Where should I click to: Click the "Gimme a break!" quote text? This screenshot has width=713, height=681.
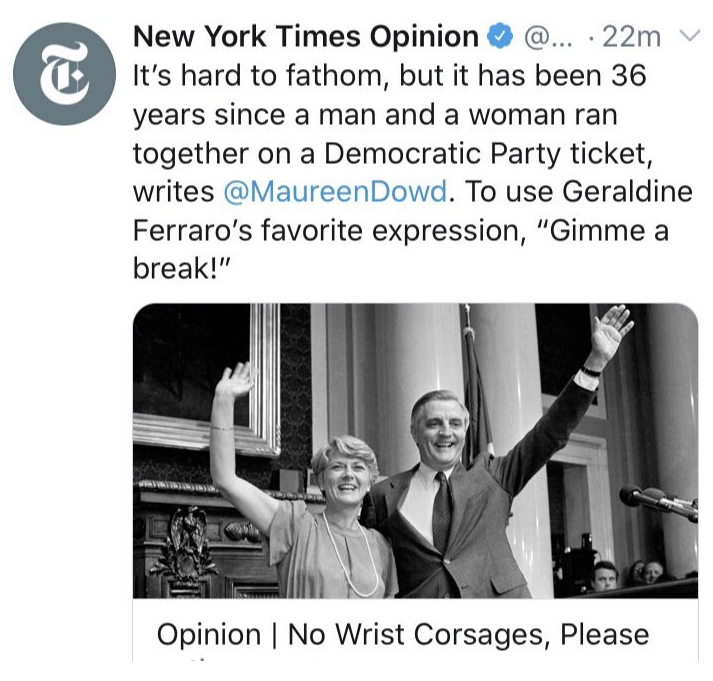click(x=601, y=229)
